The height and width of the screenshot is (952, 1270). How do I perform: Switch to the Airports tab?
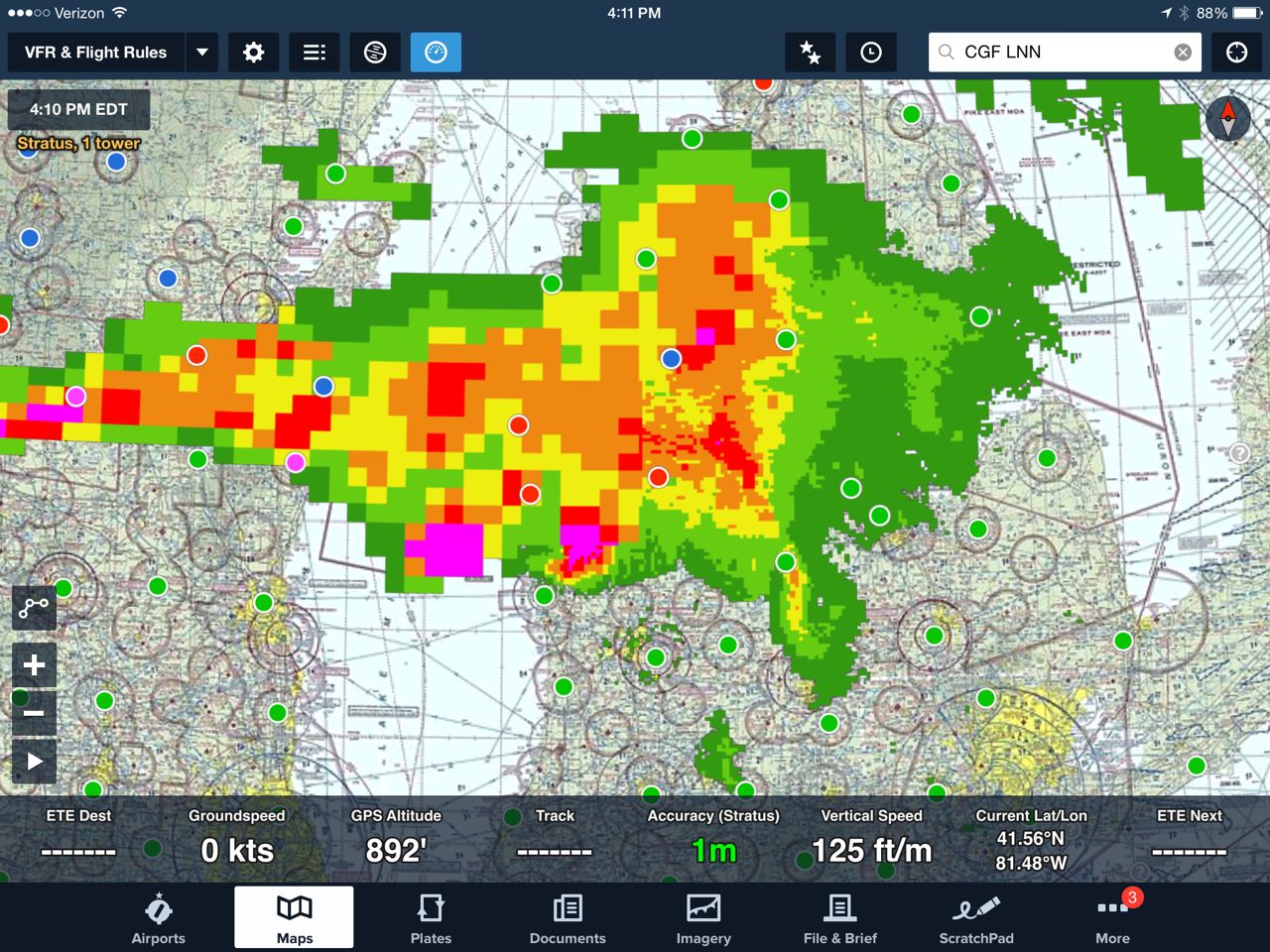tap(159, 918)
